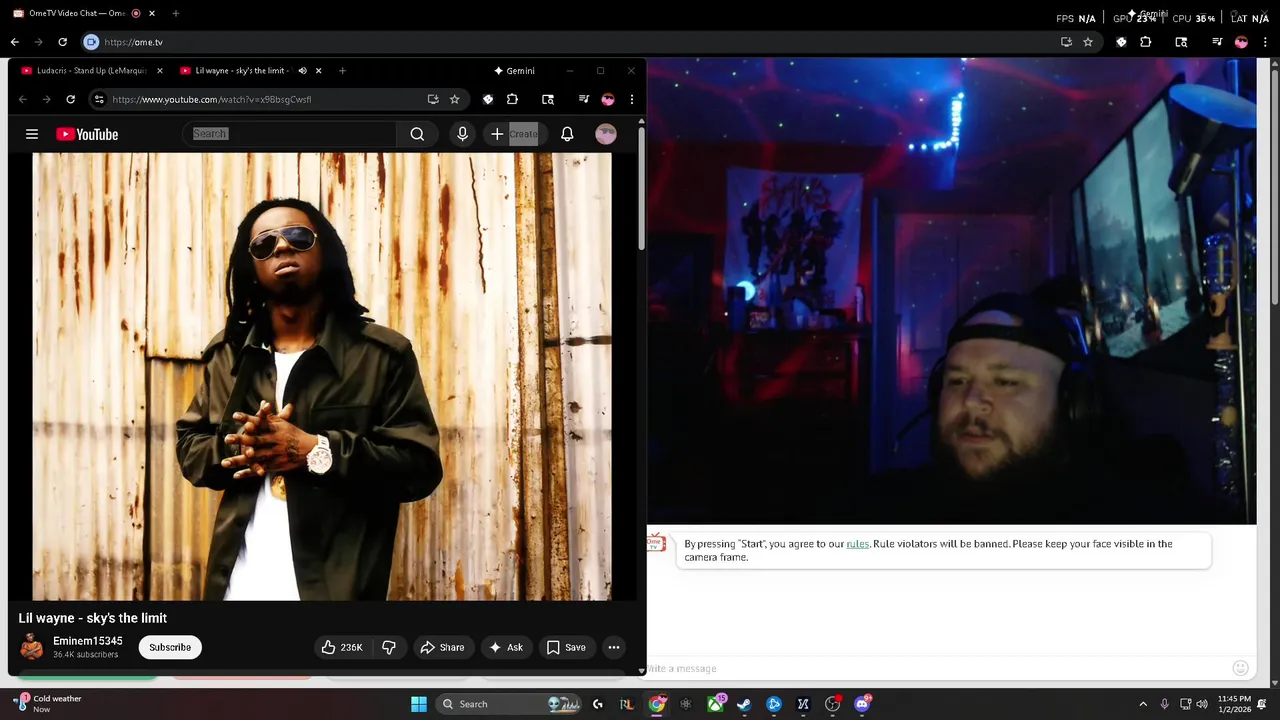
Task: Open the Eminem15345 channel name link
Action: coord(88,641)
